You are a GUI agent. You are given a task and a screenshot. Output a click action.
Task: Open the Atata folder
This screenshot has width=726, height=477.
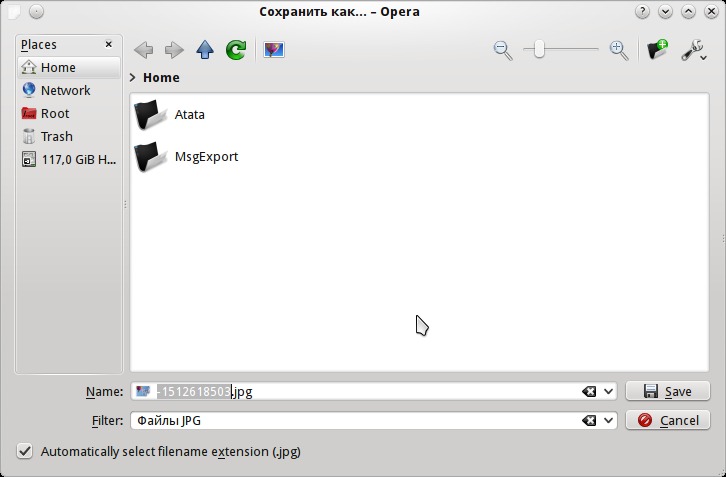tap(170, 114)
